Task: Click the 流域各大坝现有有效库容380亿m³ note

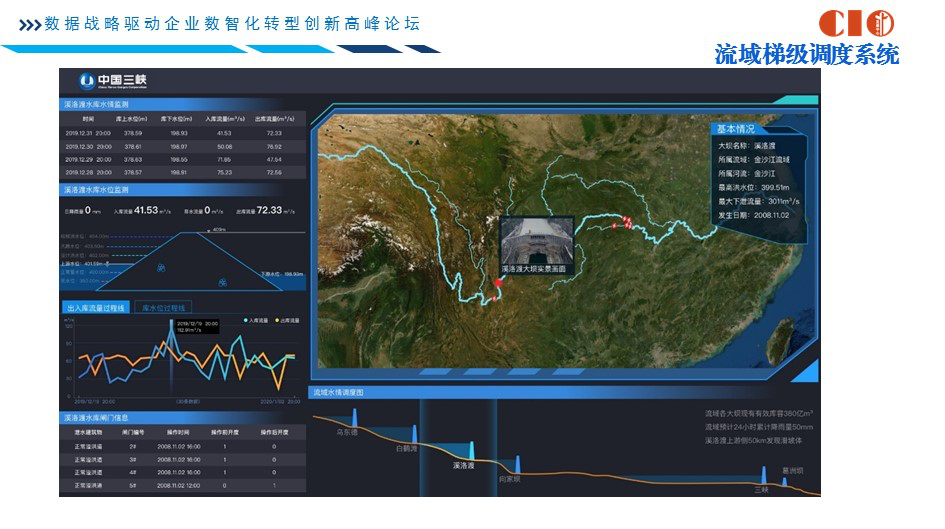Action: point(759,414)
